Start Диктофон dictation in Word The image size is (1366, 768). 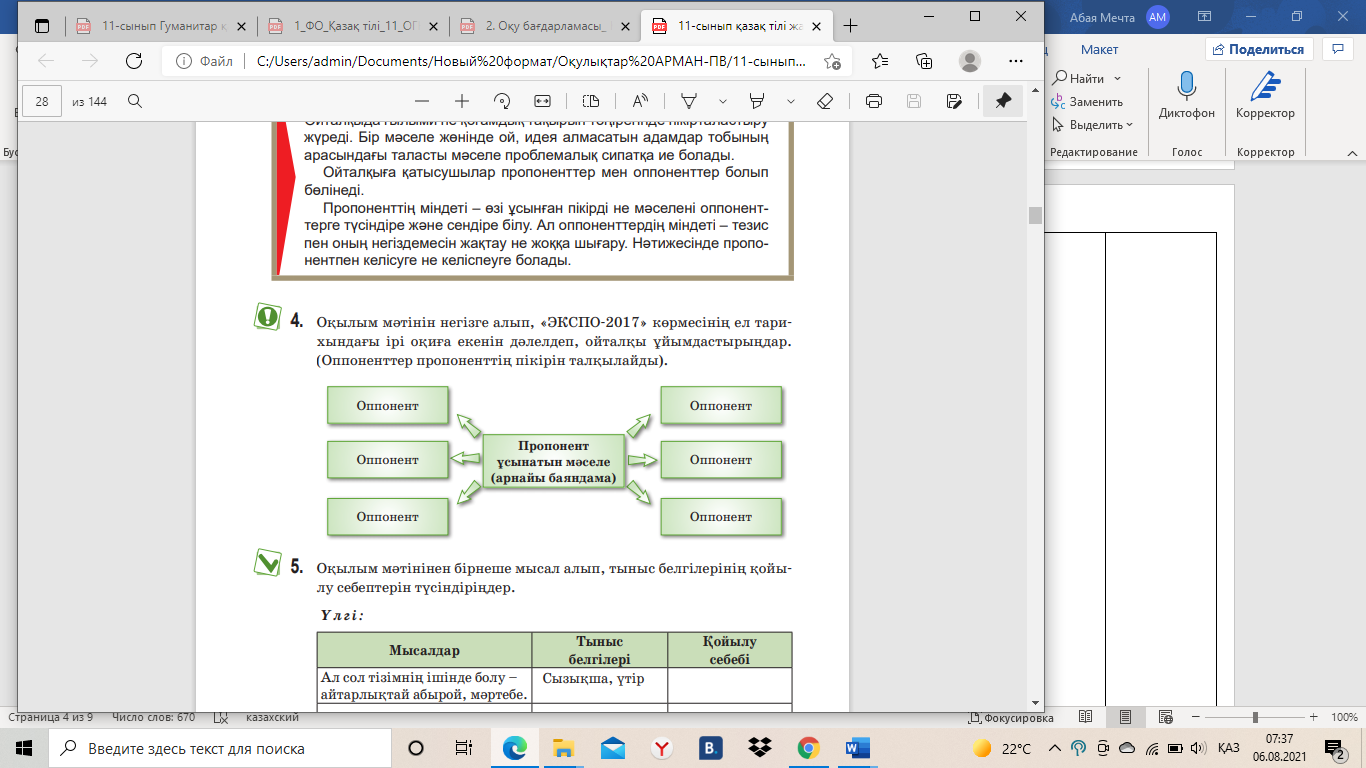point(1187,97)
